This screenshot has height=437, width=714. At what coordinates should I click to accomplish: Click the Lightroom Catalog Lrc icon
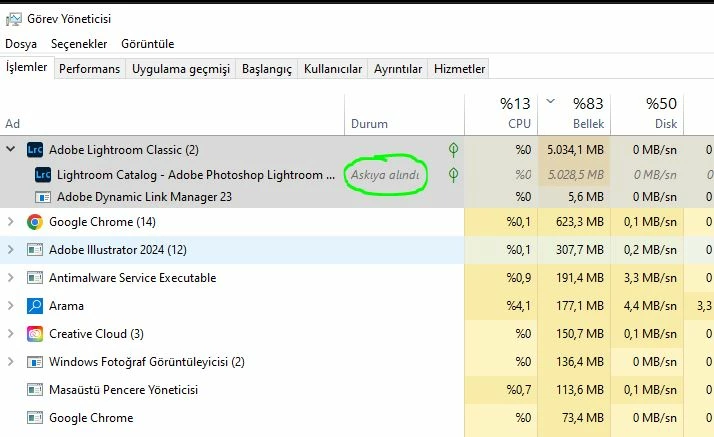point(43,175)
